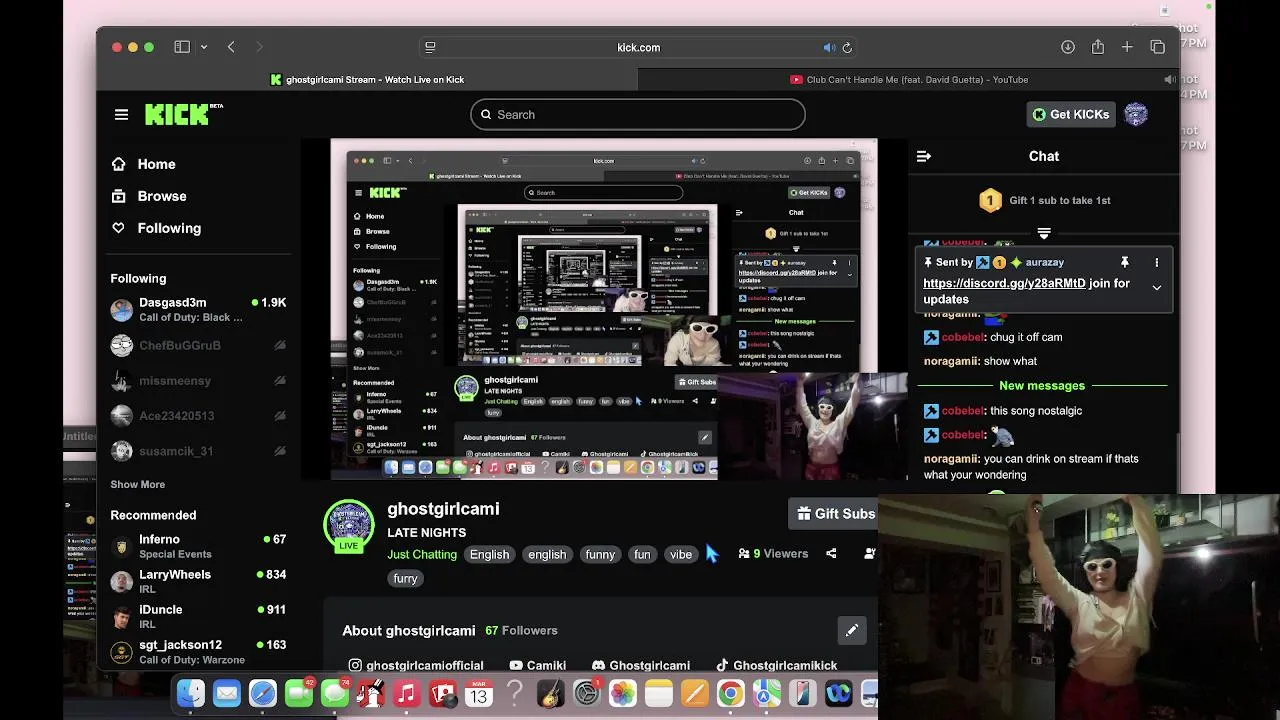Viewport: 1280px width, 720px height.
Task: Open Inferno channel in Recommended
Action: [x=198, y=546]
